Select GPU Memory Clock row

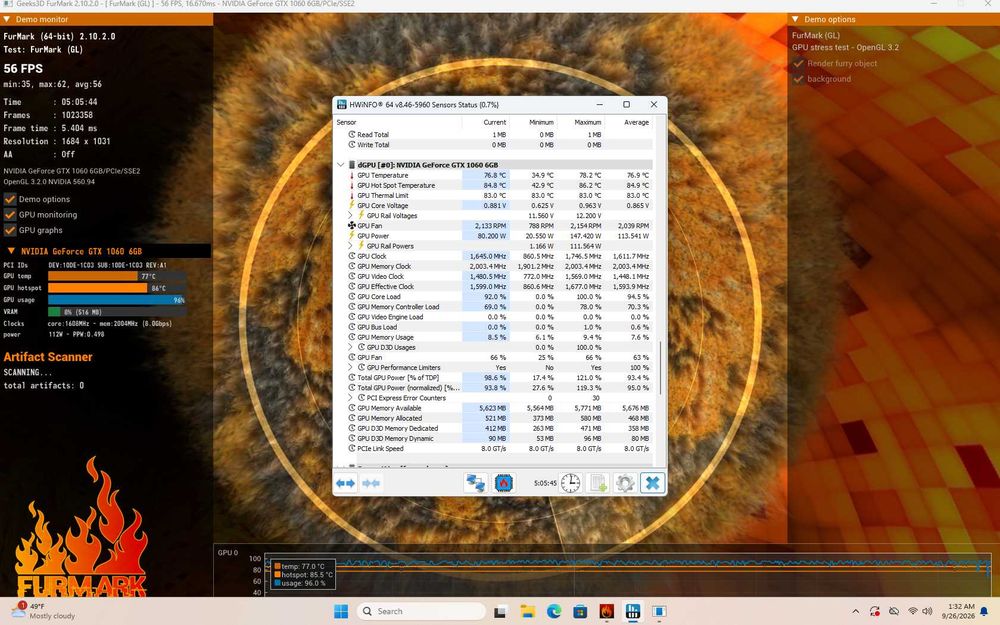click(499, 267)
